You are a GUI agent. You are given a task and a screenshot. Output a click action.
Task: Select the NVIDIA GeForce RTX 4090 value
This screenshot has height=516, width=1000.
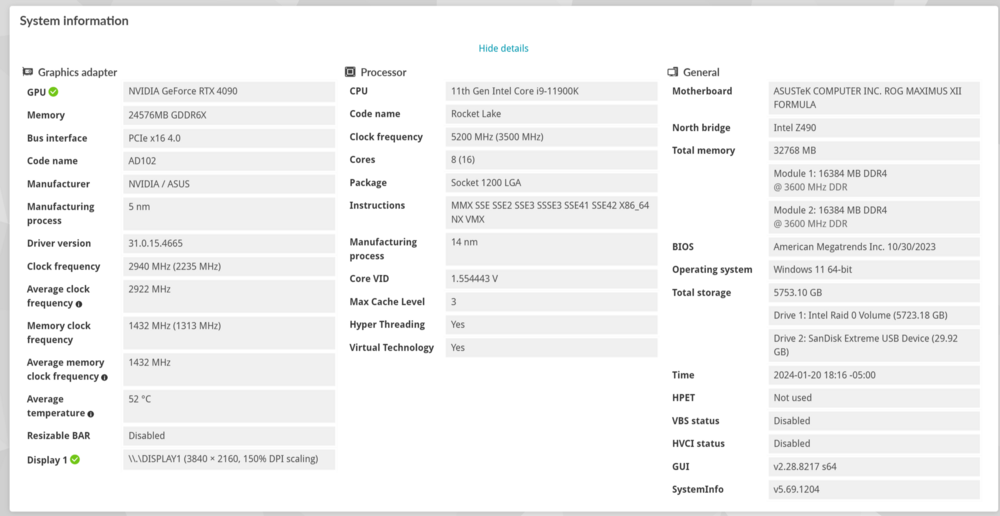pos(182,91)
